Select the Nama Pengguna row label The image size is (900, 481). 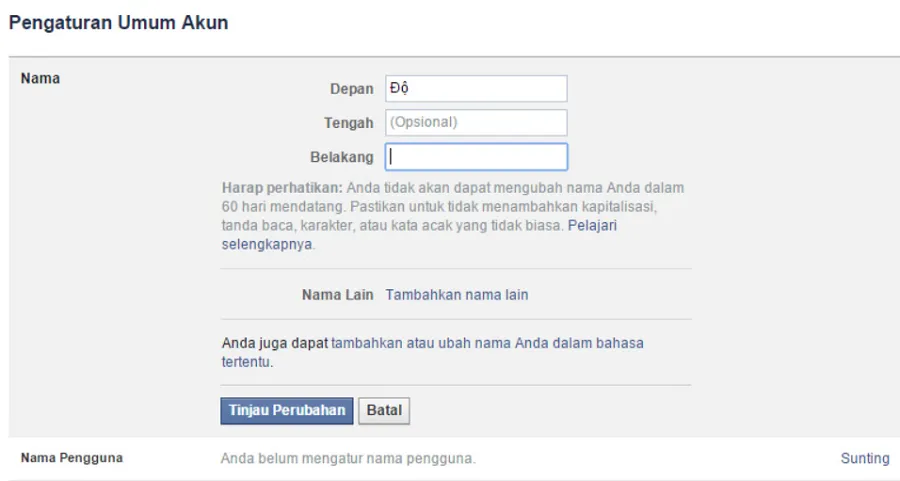coord(72,458)
